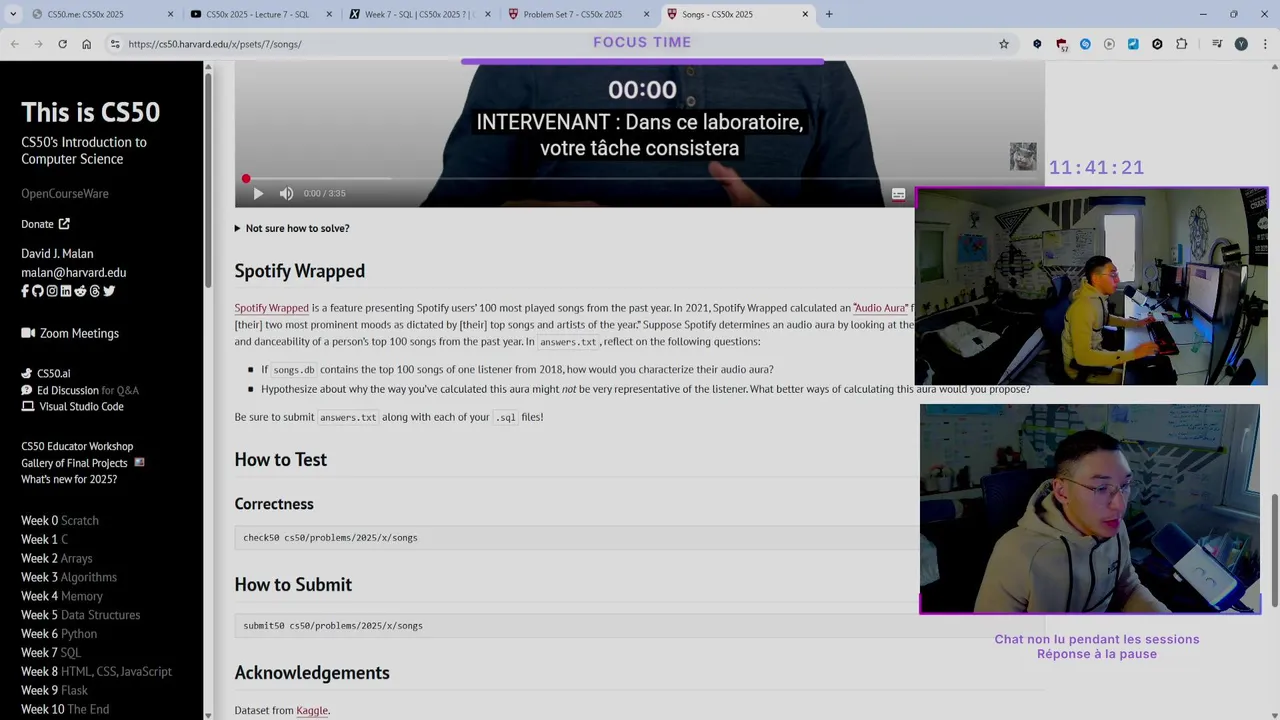Email malan@harvard.edu link
Screen dimensions: 1280x720
pos(74,272)
